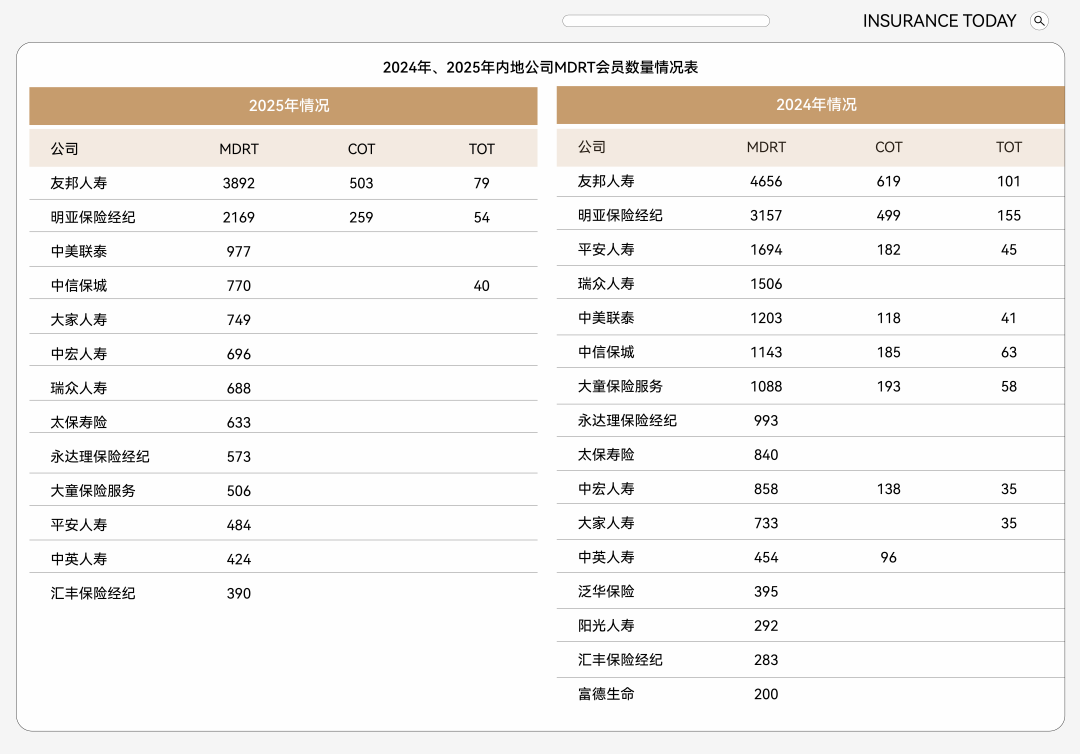
Task: Click the COT value 96
Action: point(889,557)
